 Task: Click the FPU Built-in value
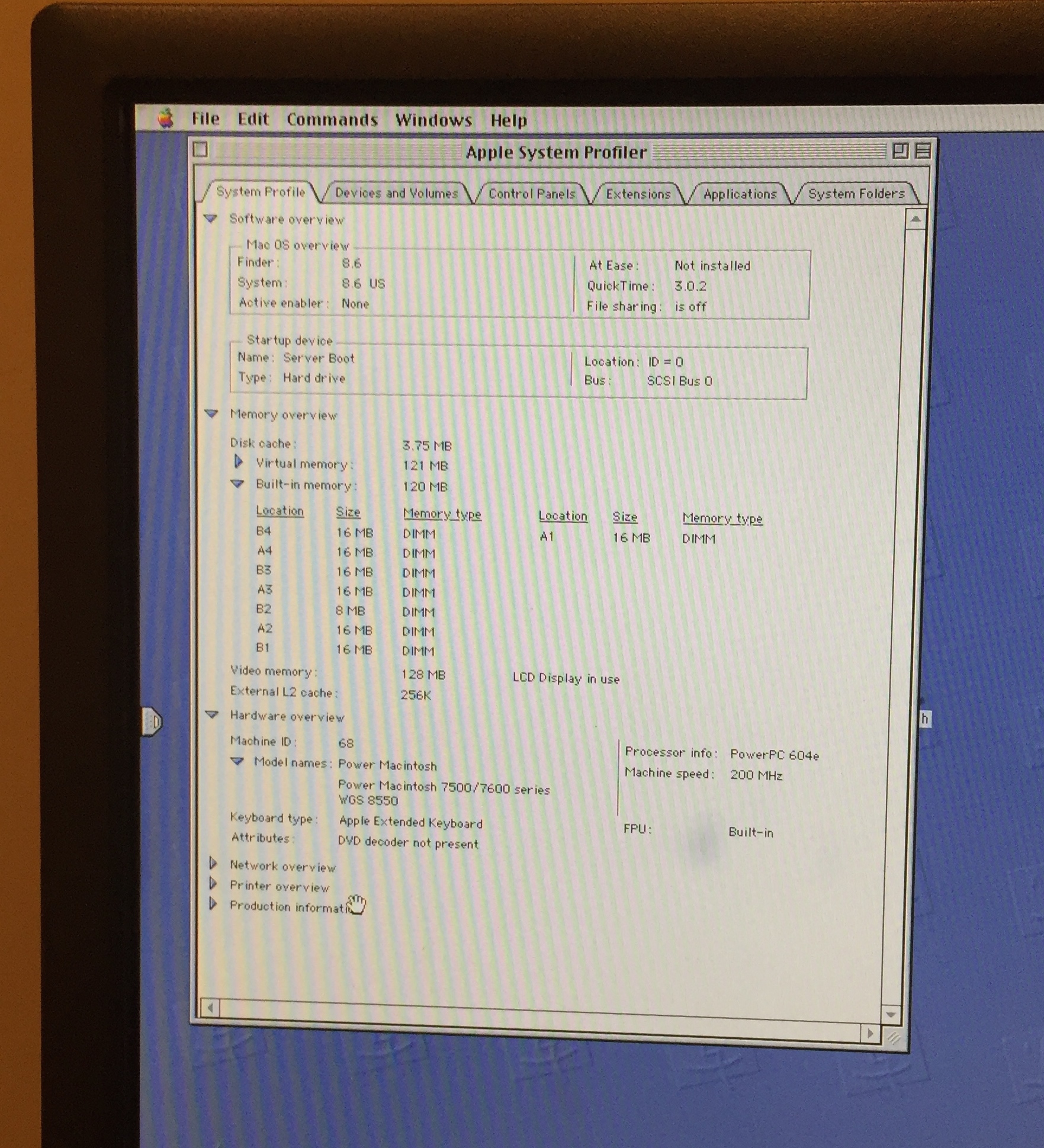751,832
